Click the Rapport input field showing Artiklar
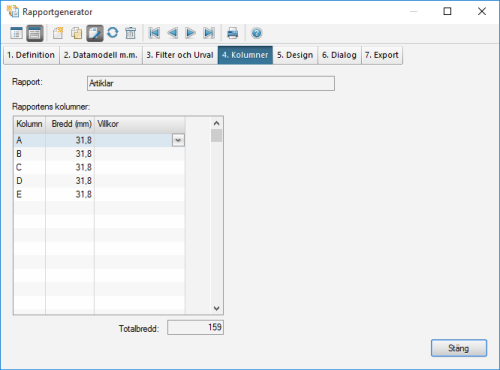 (x=211, y=83)
